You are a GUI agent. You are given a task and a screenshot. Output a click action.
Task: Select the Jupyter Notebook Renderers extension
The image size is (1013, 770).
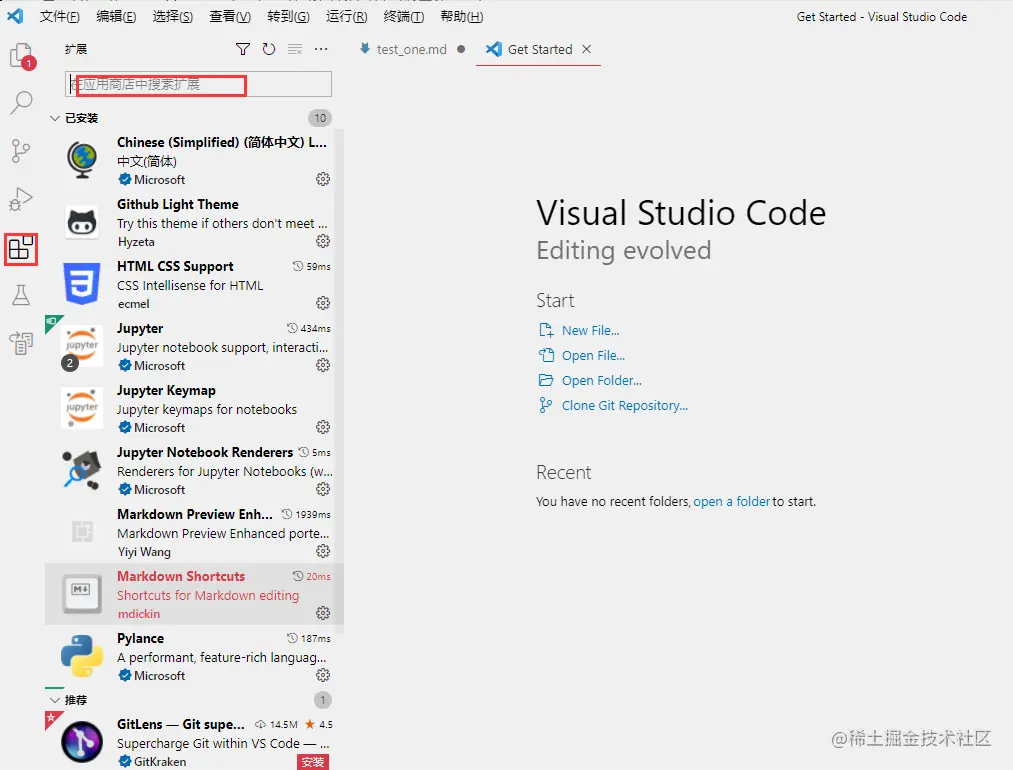(x=194, y=470)
